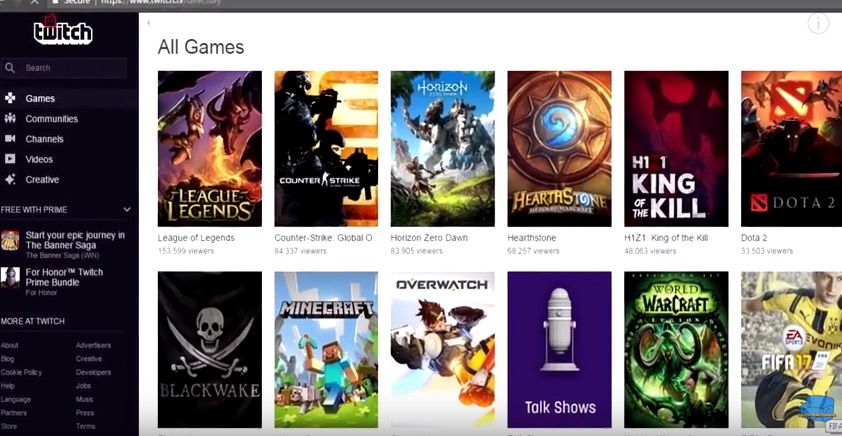
Task: Open Channels in sidebar
Action: pos(45,139)
